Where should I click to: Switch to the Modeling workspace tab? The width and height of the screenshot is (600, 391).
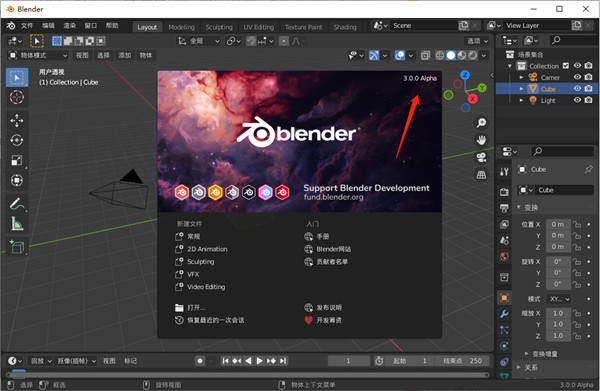point(181,27)
